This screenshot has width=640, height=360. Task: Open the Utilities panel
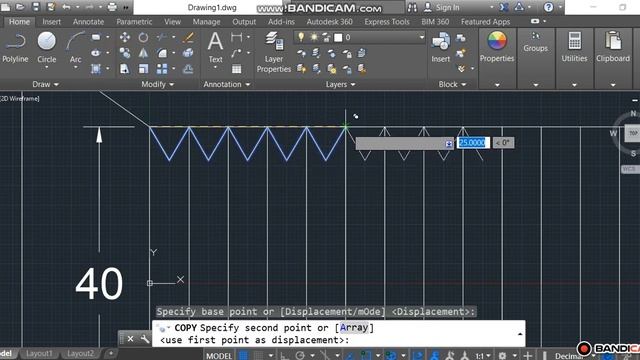pyautogui.click(x=574, y=47)
